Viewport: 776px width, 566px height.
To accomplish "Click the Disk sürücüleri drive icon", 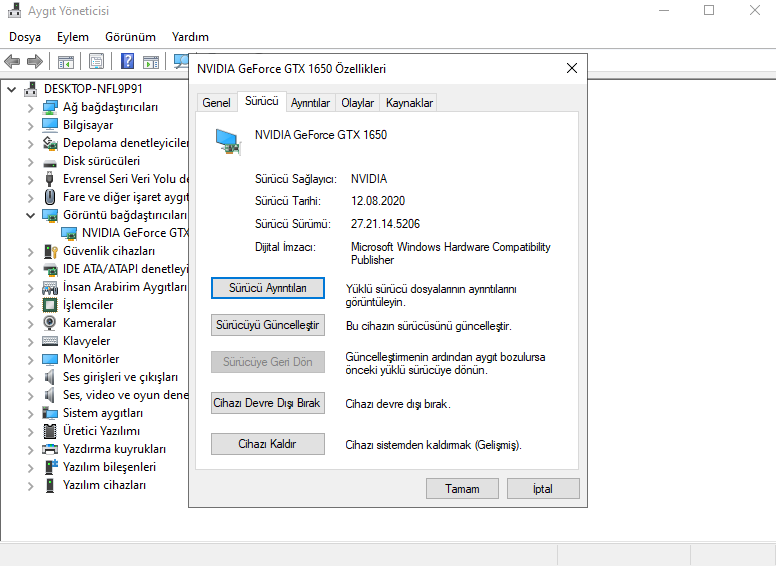I will tap(50, 162).
